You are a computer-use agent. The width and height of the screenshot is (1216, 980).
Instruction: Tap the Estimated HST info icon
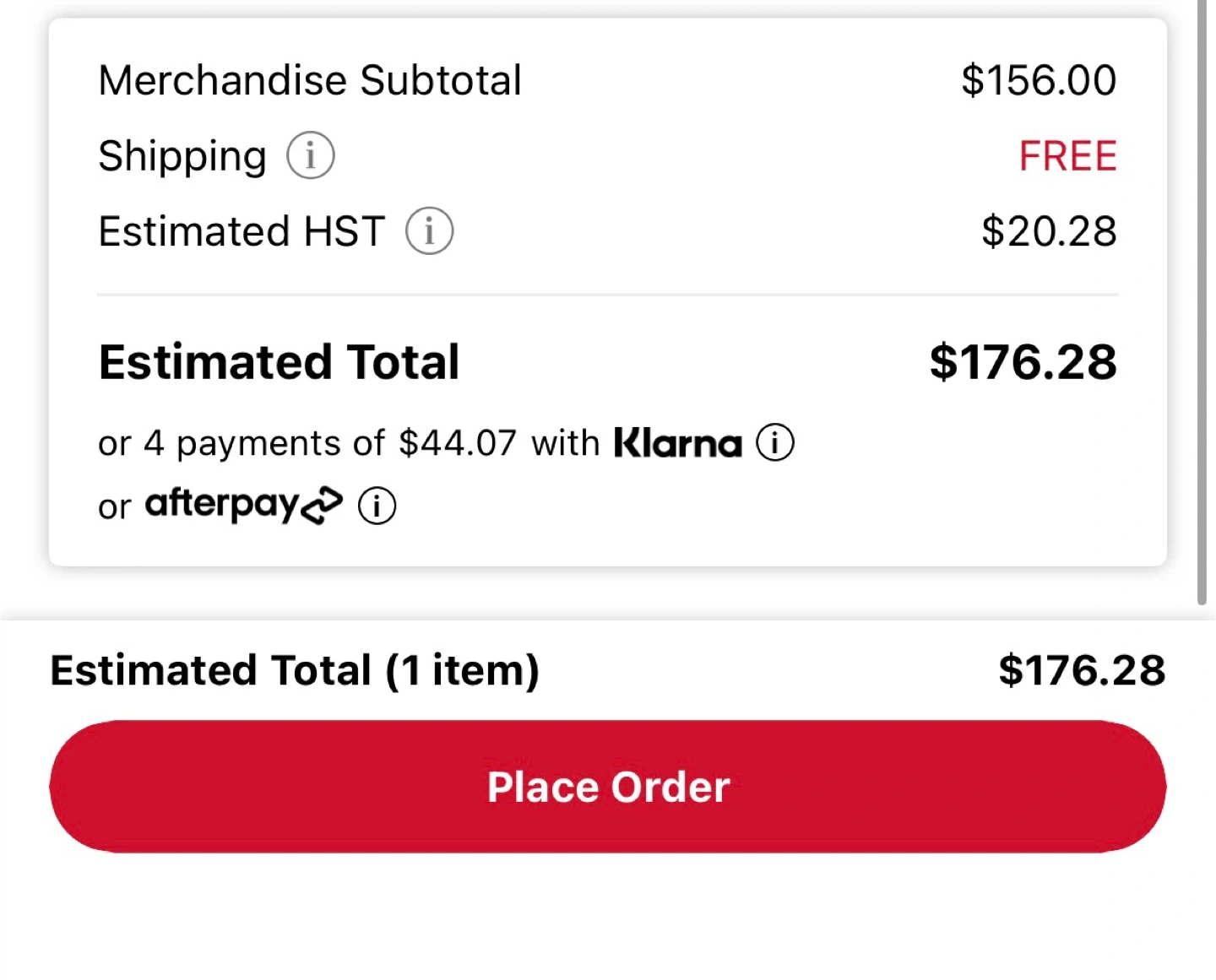pos(429,231)
